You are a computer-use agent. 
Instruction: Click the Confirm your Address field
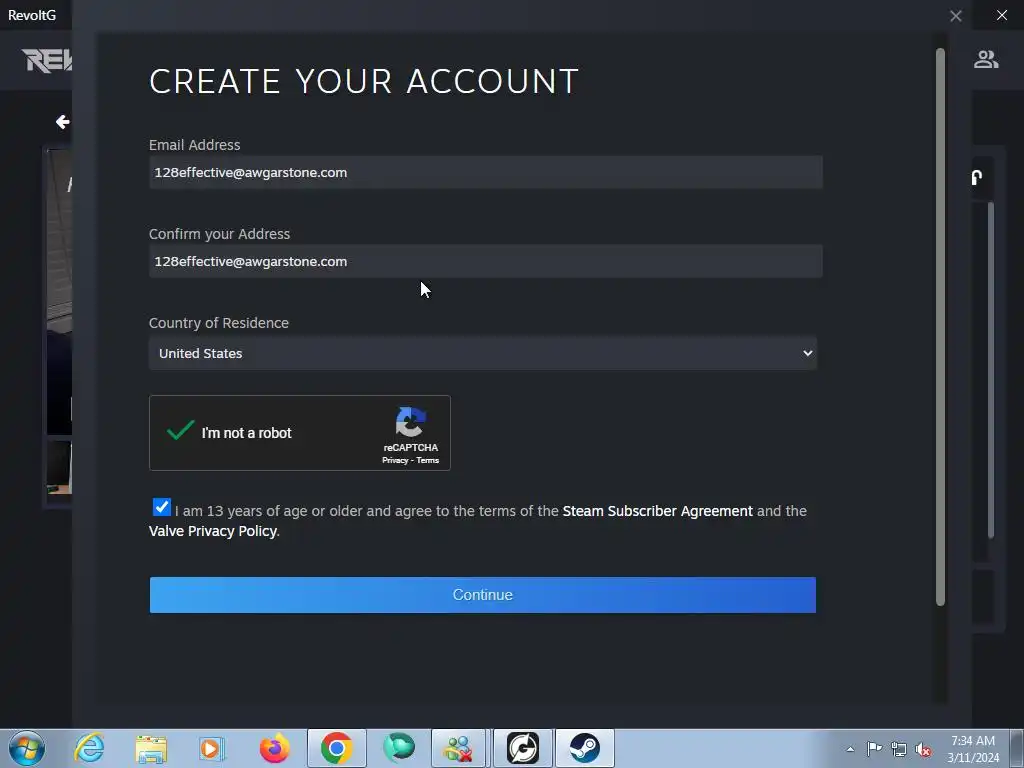485,261
